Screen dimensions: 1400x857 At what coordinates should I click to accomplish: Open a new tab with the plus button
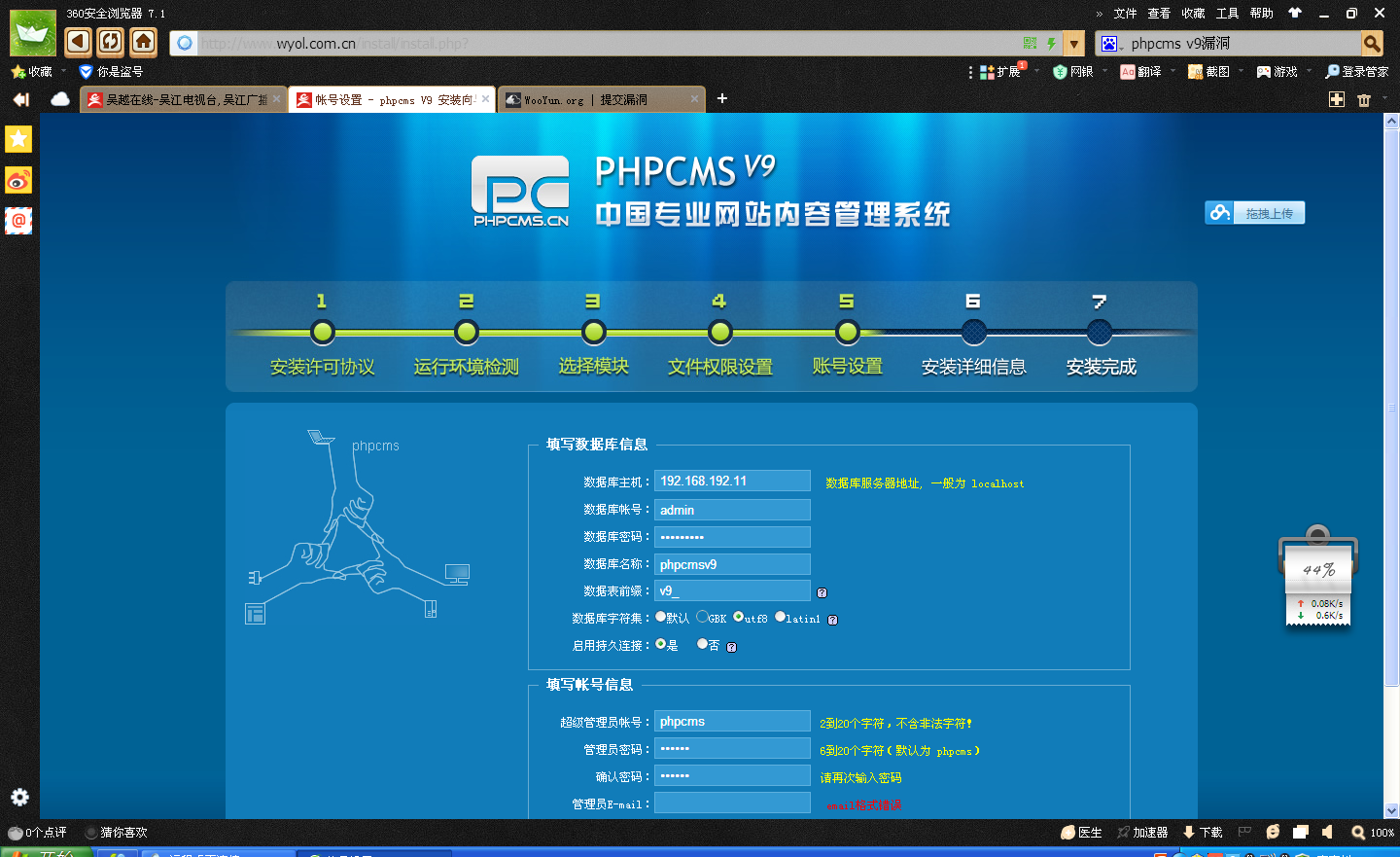721,98
